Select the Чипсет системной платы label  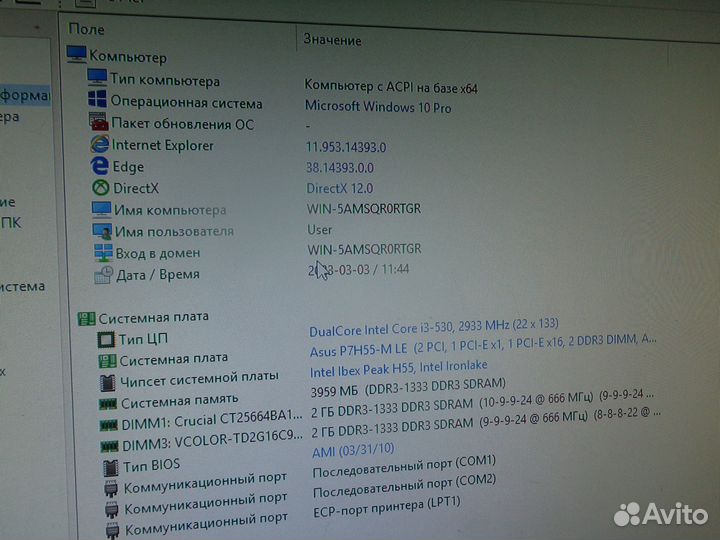tap(199, 379)
